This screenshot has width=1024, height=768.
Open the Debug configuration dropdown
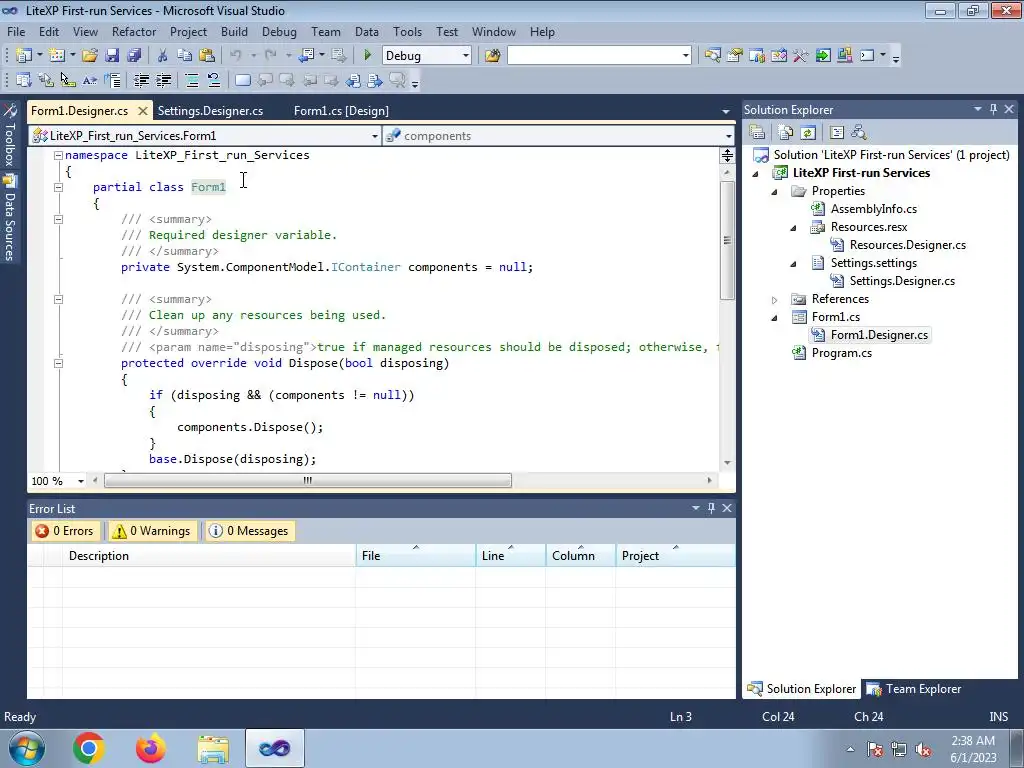pos(465,56)
